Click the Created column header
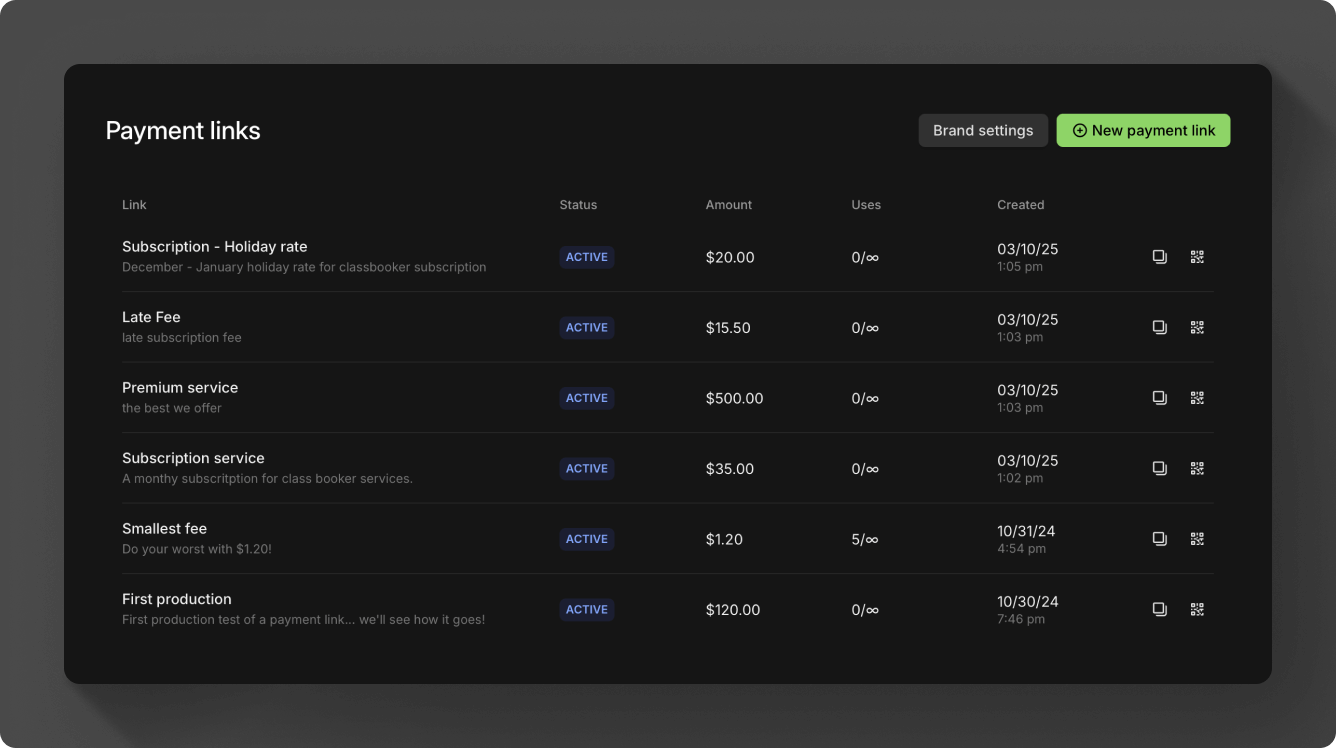The image size is (1336, 748). pyautogui.click(x=1020, y=204)
